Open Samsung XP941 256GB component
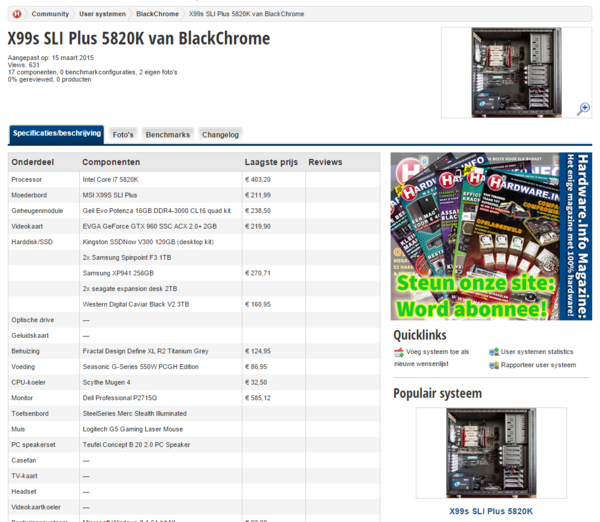 [118, 273]
